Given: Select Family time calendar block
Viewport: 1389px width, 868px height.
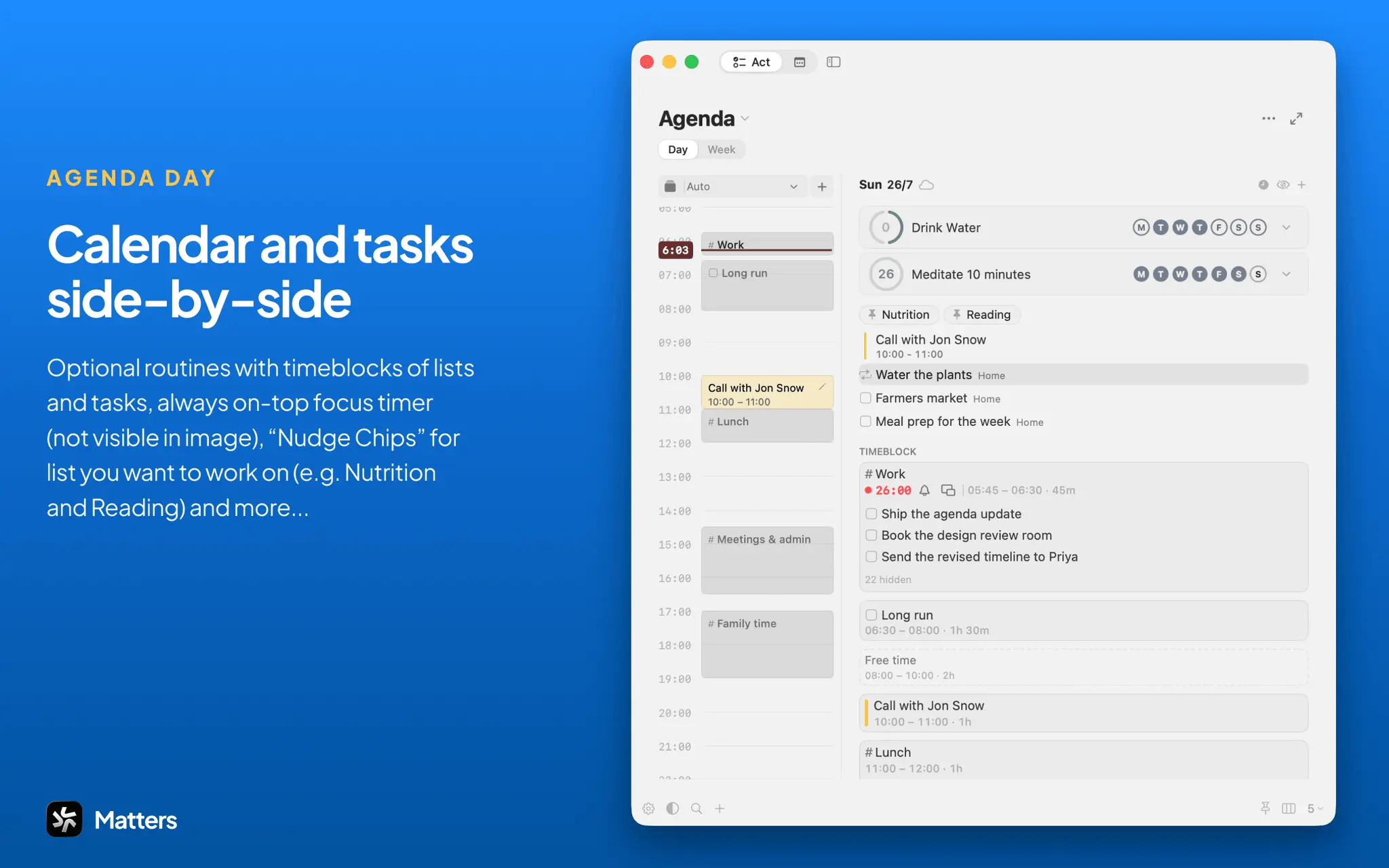Looking at the screenshot, I should (767, 644).
